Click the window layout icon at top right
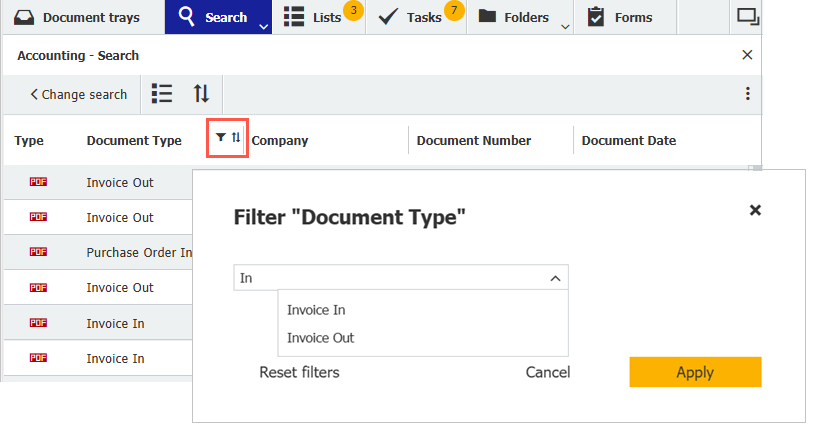This screenshot has height=435, width=818. point(747,17)
